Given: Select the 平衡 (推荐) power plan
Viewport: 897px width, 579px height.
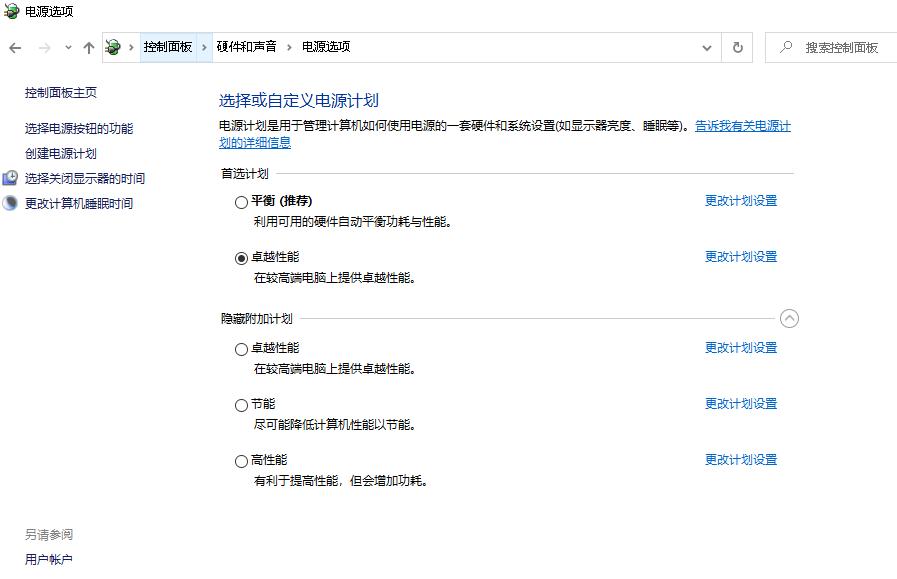Looking at the screenshot, I should coord(241,202).
